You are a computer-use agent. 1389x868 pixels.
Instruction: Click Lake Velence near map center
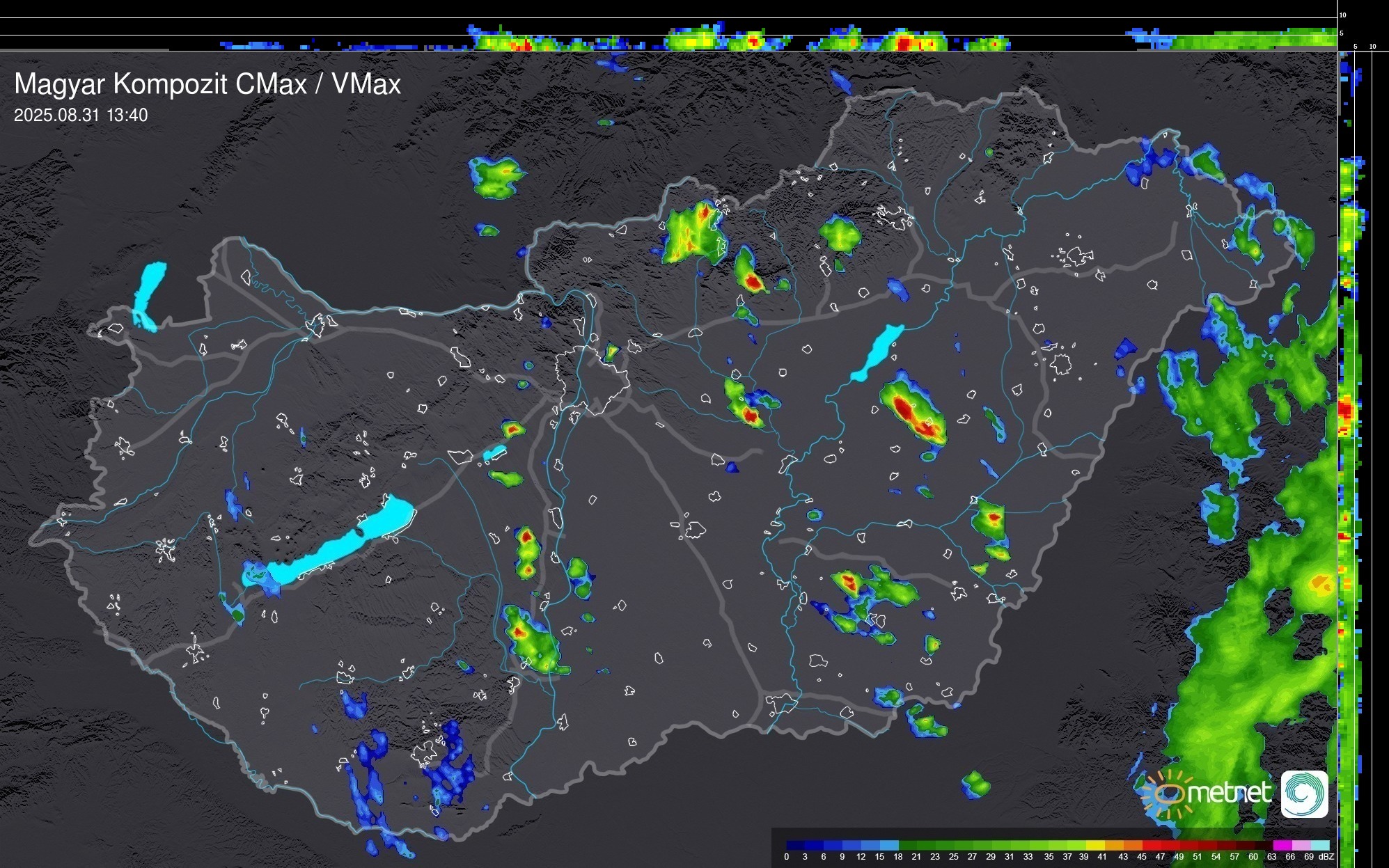(x=494, y=453)
